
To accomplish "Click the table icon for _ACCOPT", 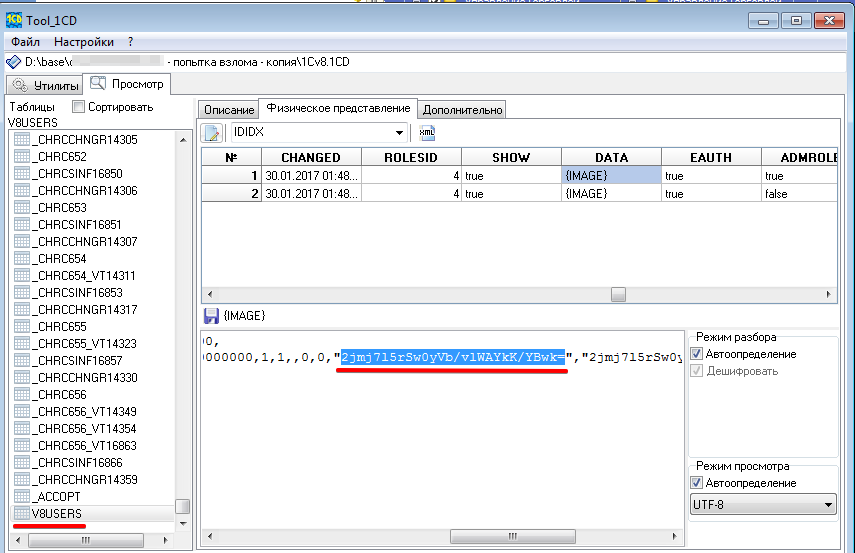I will pos(20,496).
